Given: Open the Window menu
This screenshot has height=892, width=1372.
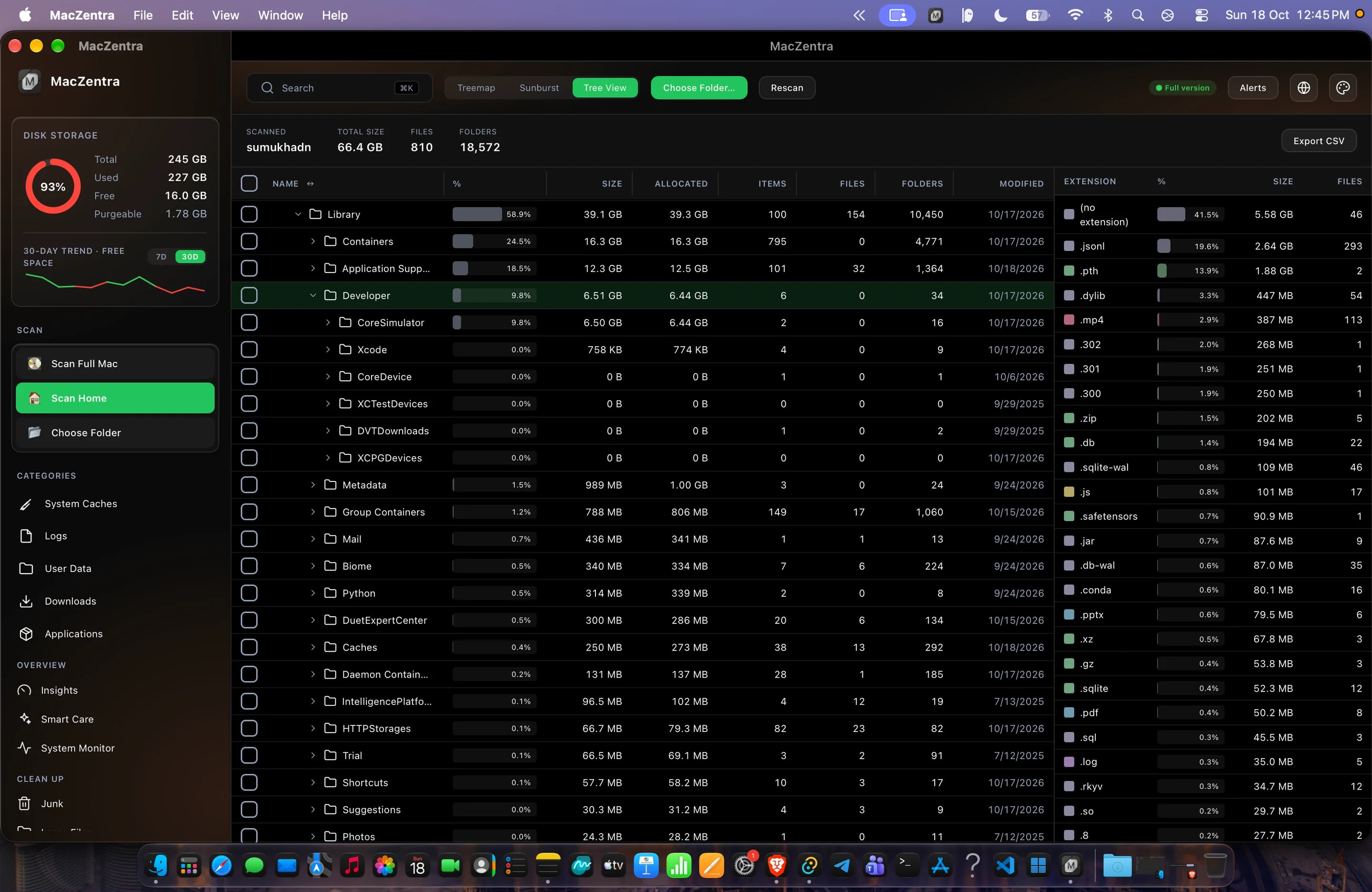Looking at the screenshot, I should pyautogui.click(x=280, y=15).
